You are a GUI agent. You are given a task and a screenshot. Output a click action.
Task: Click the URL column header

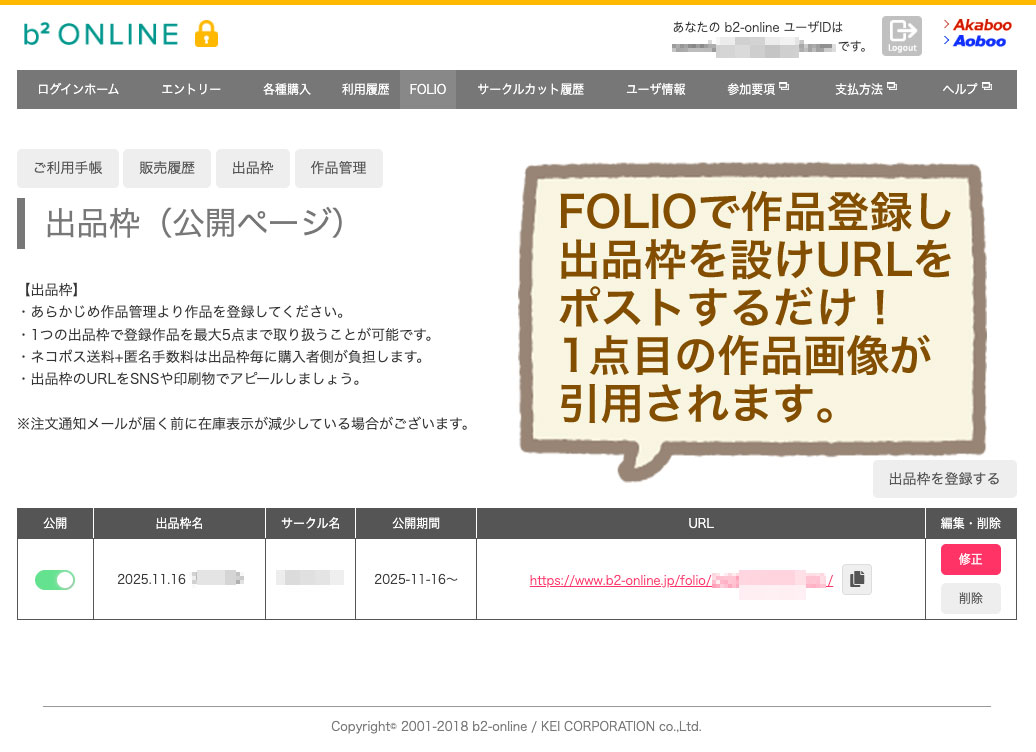[x=701, y=523]
